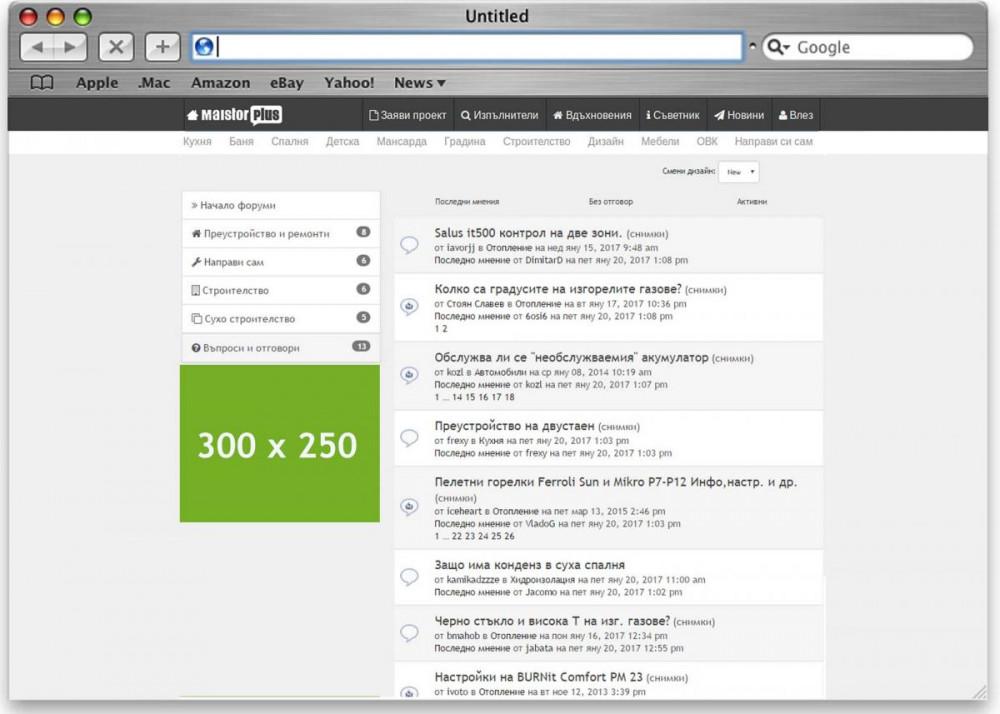This screenshot has height=714, width=1000.
Task: Click the speech bubble icon beside Salus it500 topic
Action: (409, 245)
